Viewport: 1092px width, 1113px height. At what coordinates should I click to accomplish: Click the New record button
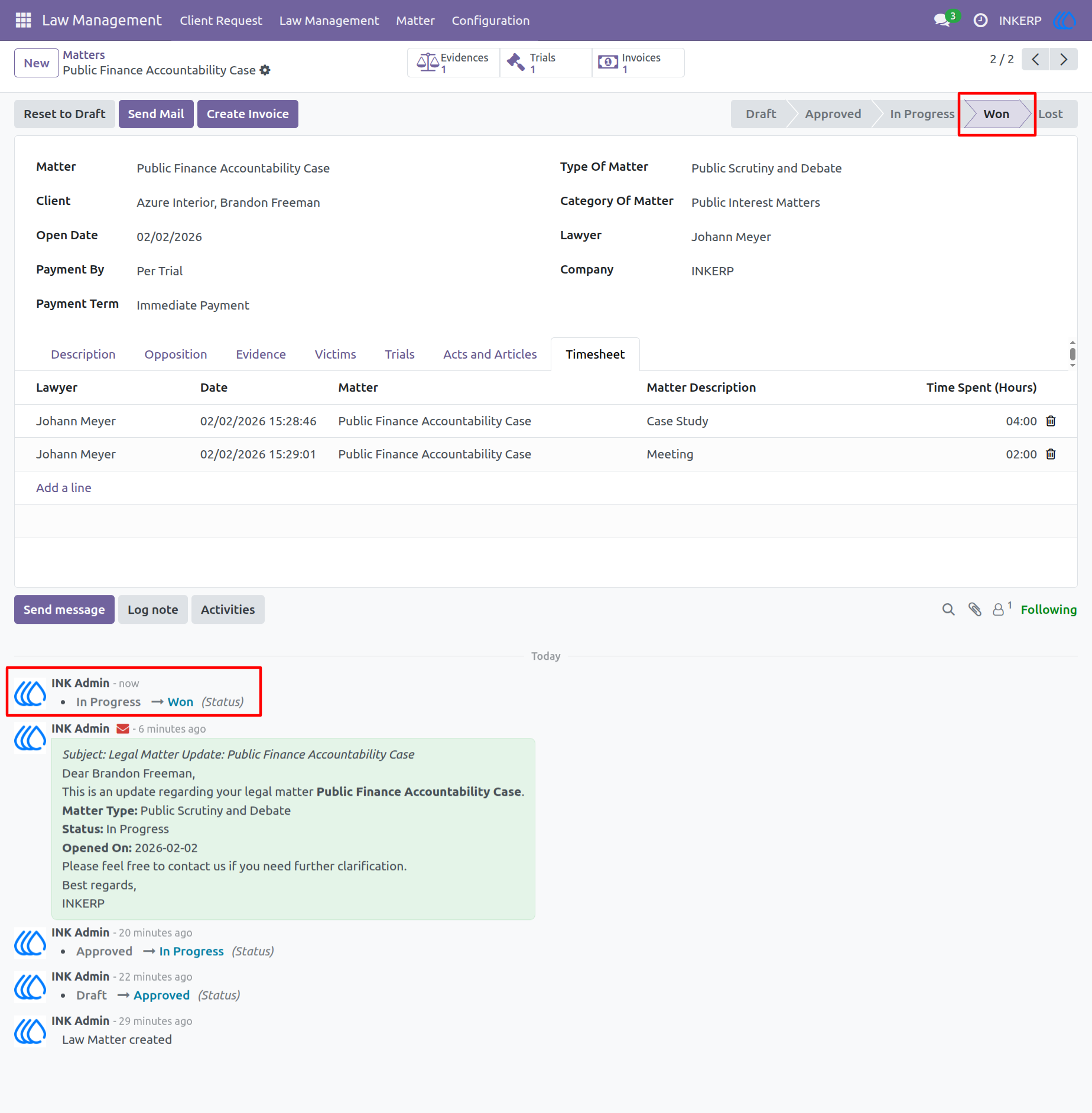[x=37, y=63]
